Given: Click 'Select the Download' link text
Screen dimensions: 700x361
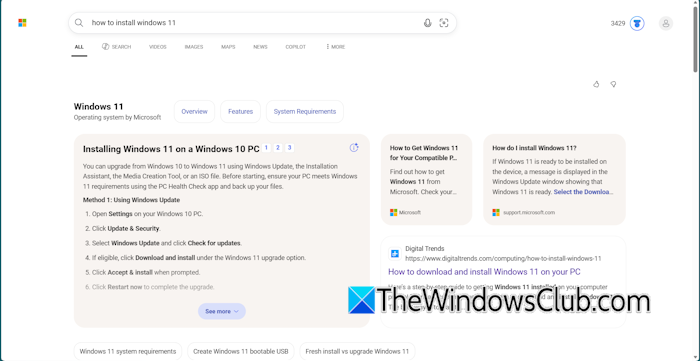Looking at the screenshot, I should [583, 192].
